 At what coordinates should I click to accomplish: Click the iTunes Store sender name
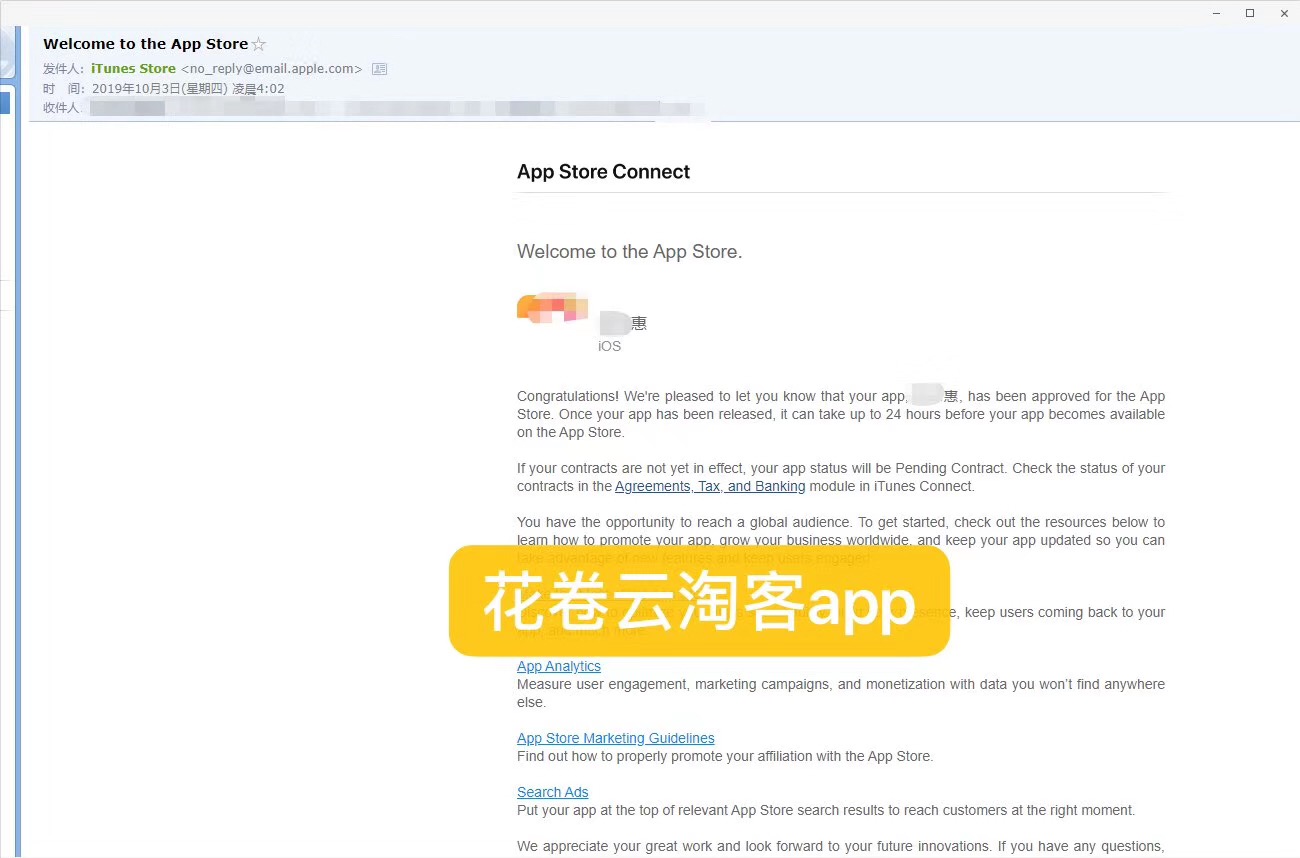pyautogui.click(x=133, y=68)
